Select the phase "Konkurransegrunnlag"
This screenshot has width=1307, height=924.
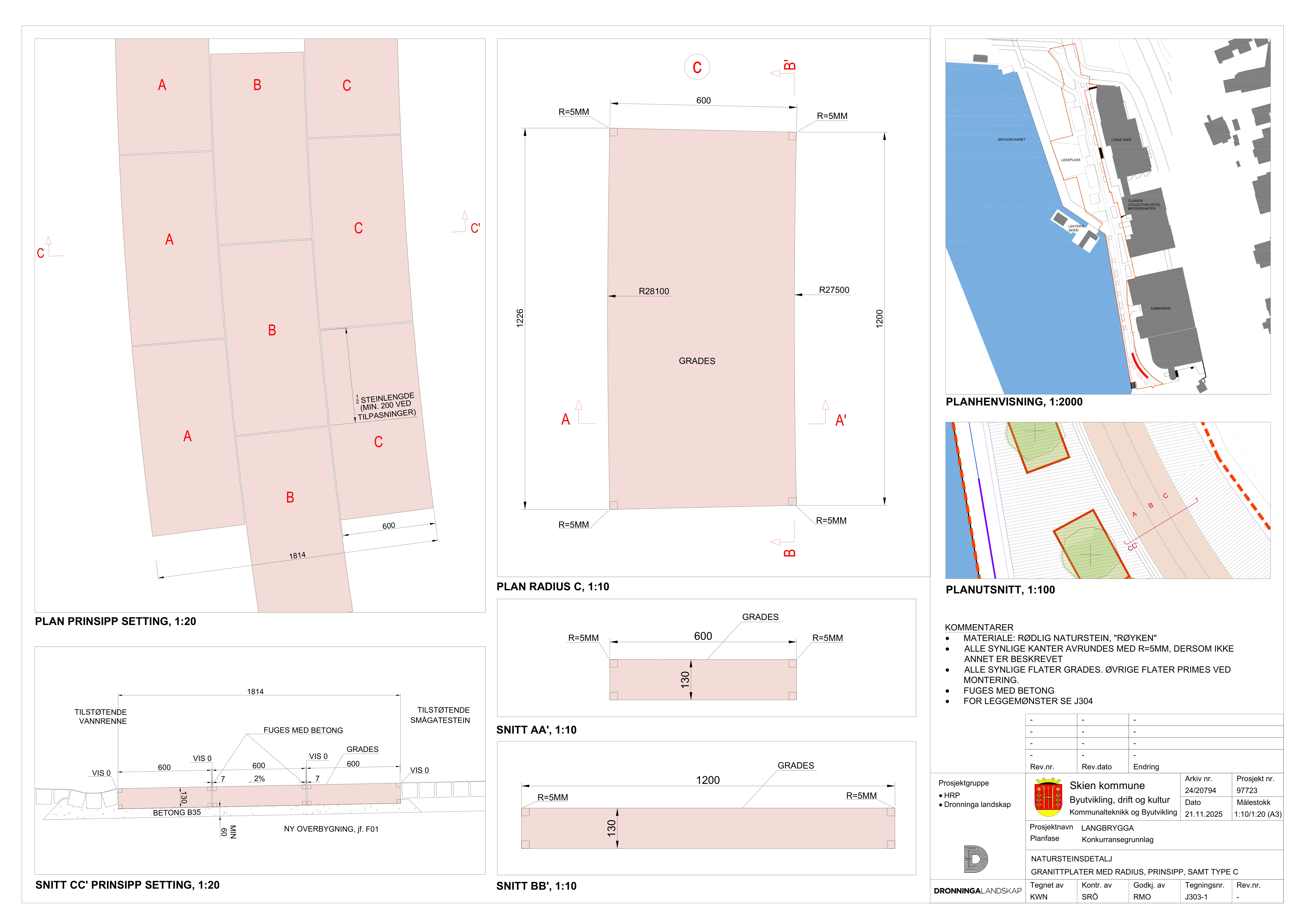click(x=1117, y=840)
